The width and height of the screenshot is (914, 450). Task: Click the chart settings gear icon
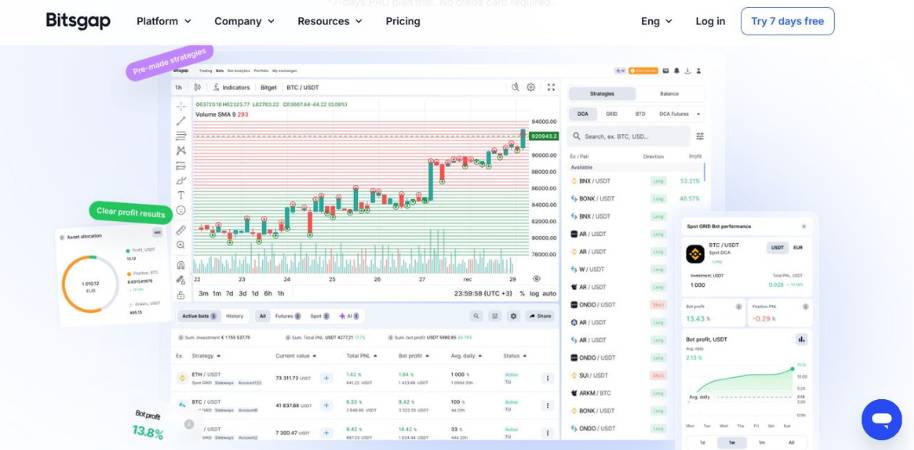531,87
